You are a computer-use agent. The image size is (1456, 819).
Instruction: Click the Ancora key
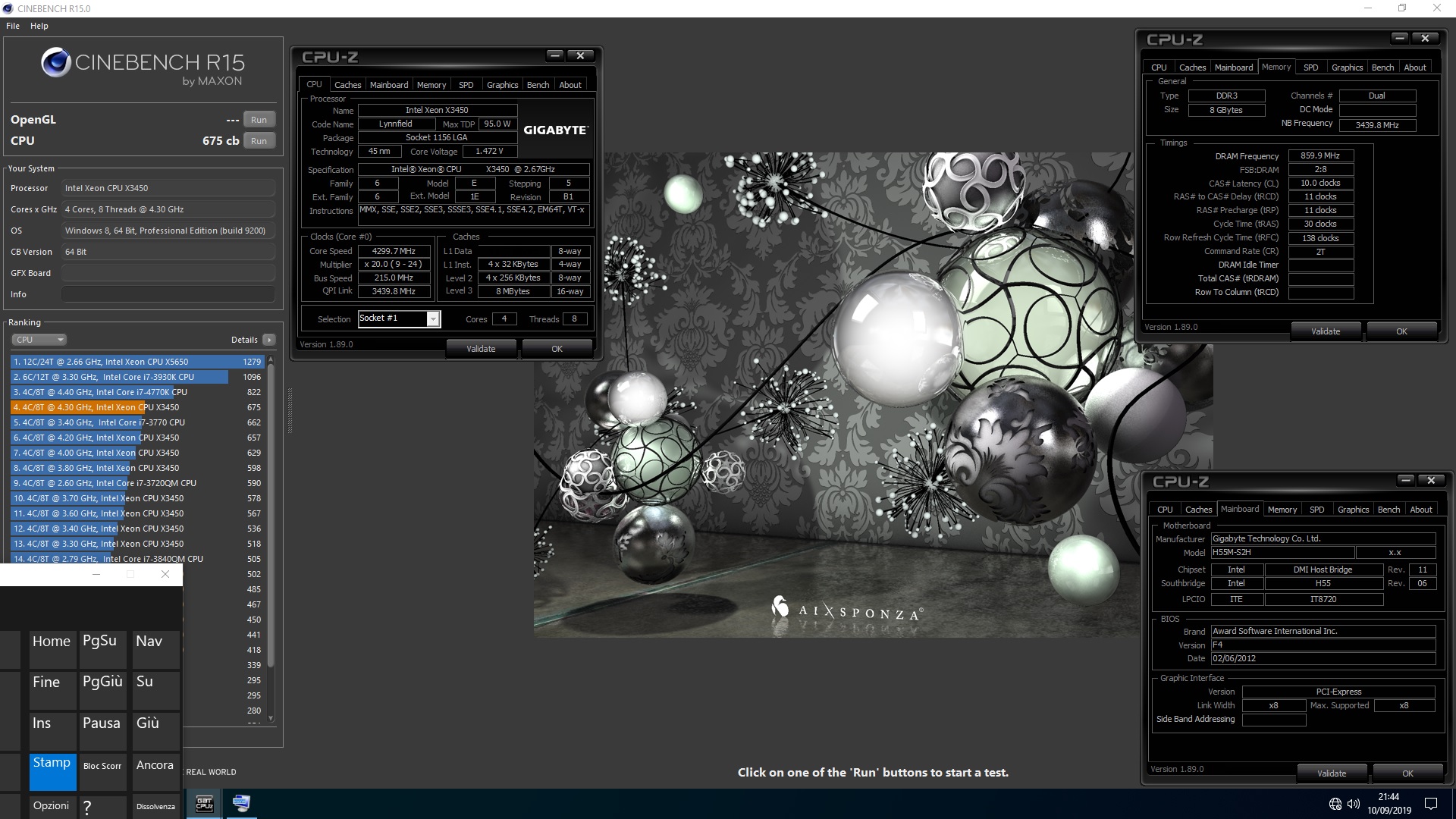[x=156, y=772]
